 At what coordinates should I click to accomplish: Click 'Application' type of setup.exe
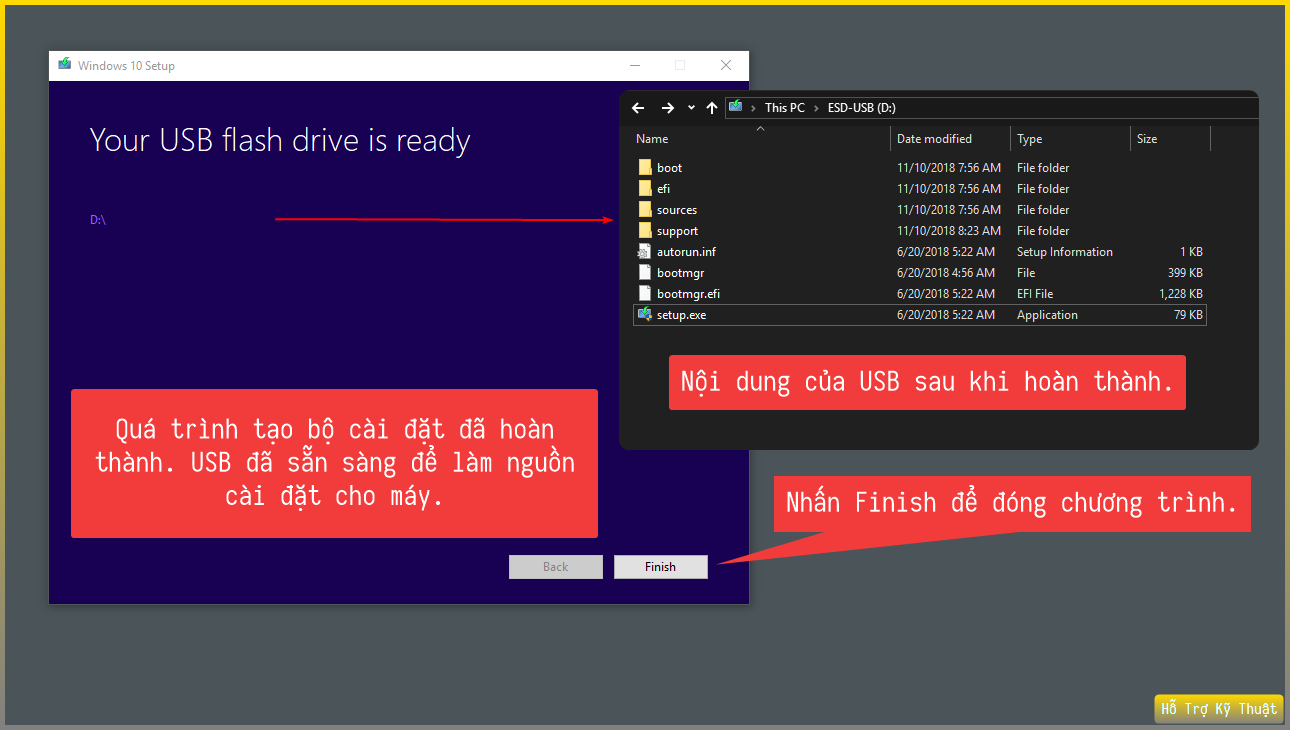1047,315
